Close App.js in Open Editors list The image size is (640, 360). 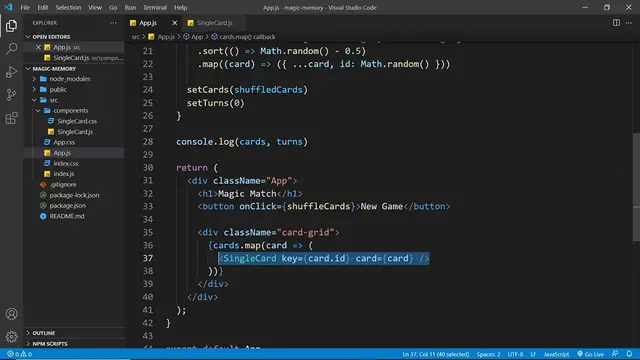click(x=38, y=47)
